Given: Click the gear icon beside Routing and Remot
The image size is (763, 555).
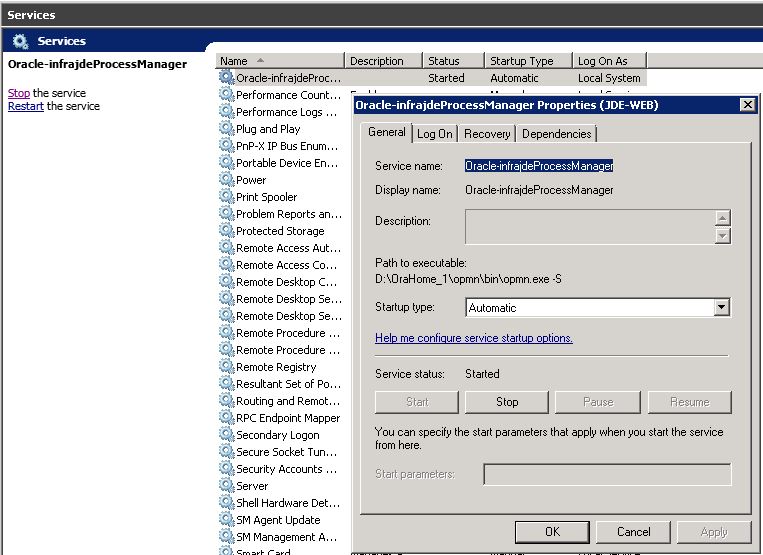Looking at the screenshot, I should pos(226,400).
